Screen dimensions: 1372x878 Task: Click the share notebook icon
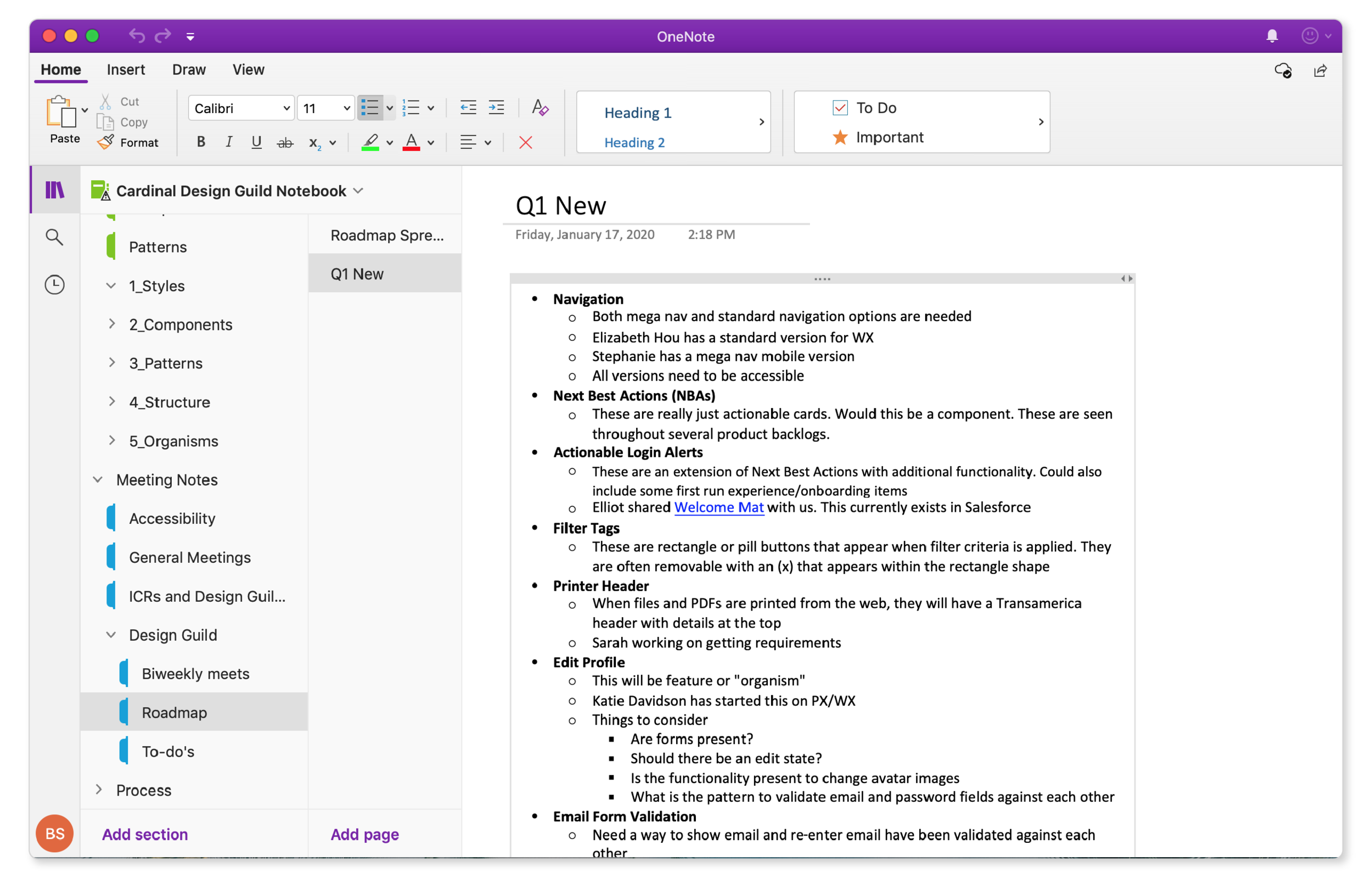coord(1320,71)
